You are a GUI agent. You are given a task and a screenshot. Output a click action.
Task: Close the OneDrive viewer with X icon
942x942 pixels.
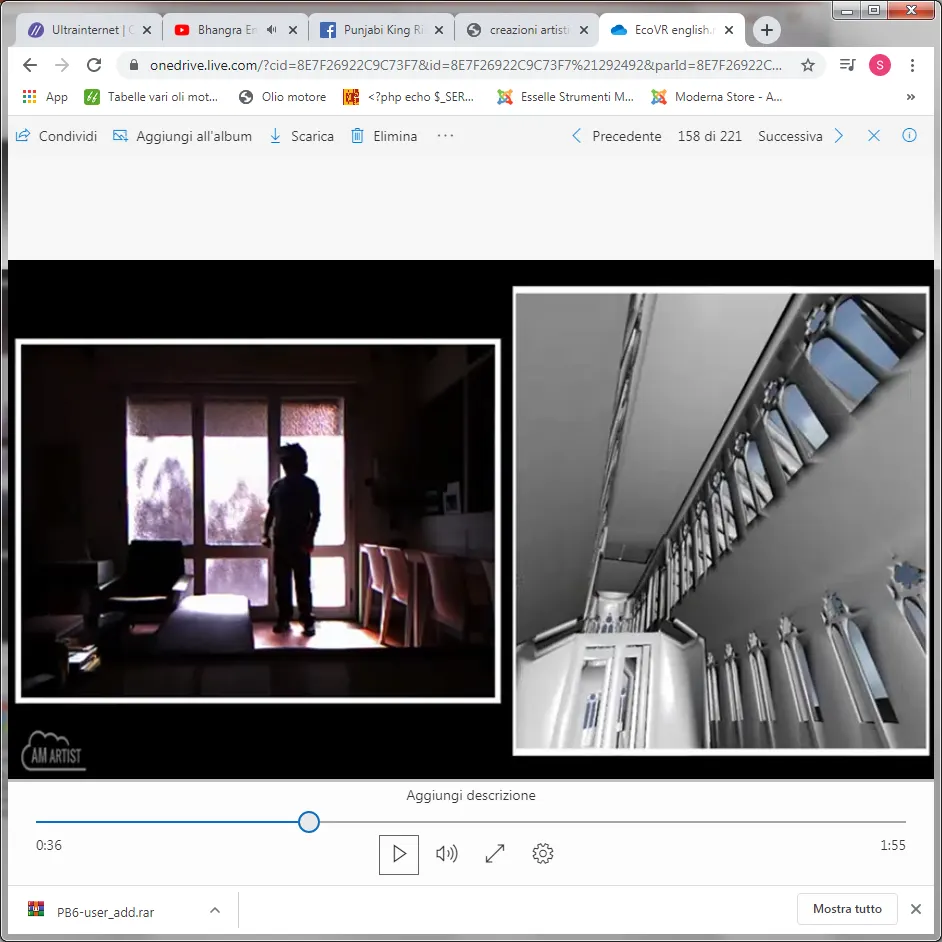(x=874, y=136)
